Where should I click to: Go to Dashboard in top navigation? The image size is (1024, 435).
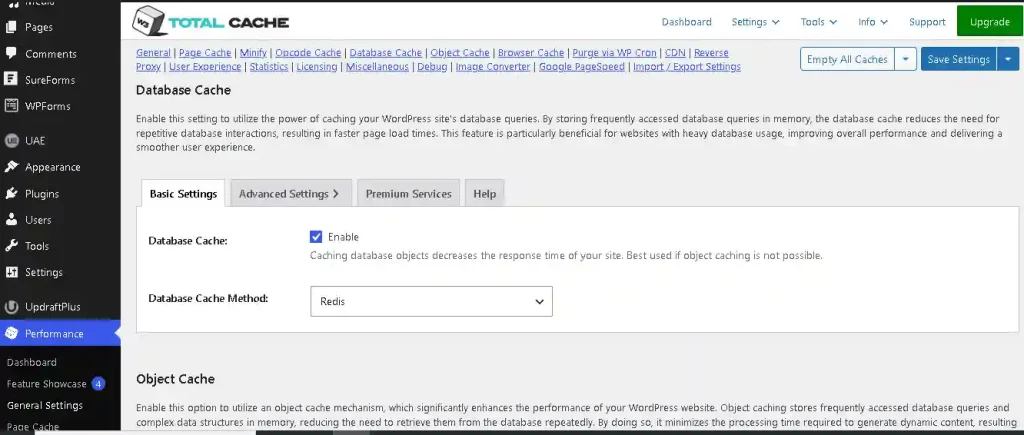coord(686,22)
